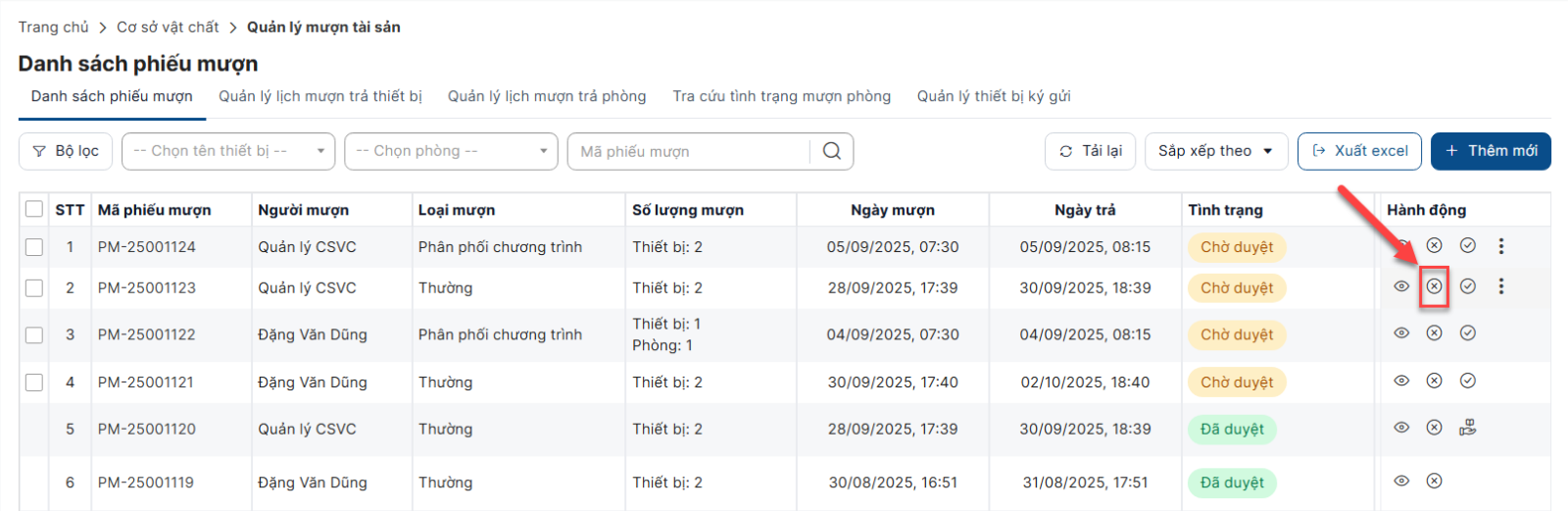The width and height of the screenshot is (1568, 511).
Task: Cancel loan slip PM-25001119
Action: pos(1434,481)
